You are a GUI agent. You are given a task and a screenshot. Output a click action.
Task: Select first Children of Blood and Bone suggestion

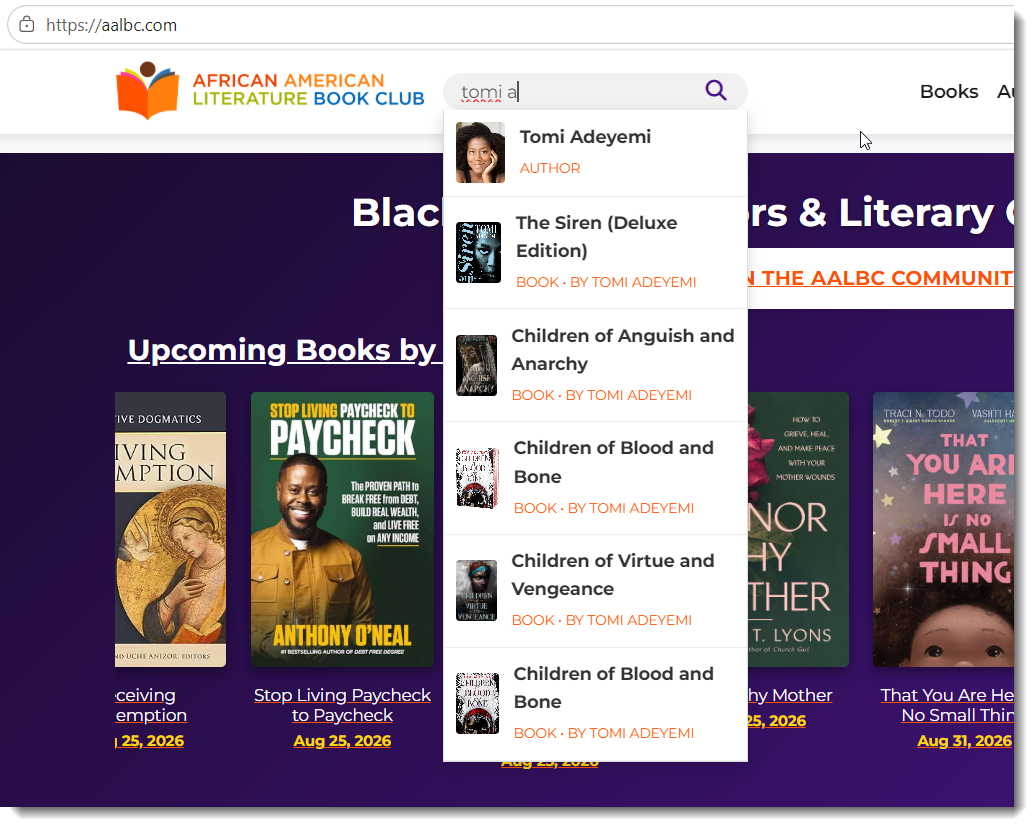[x=595, y=478]
